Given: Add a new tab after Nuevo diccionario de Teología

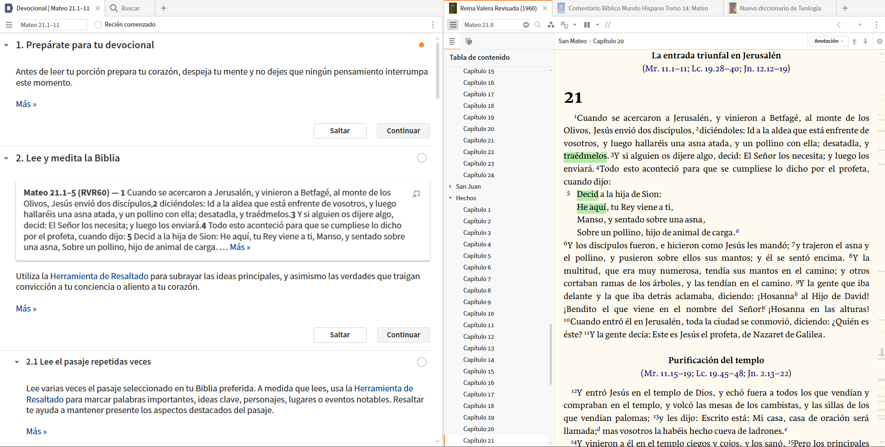Looking at the screenshot, I should click(845, 8).
